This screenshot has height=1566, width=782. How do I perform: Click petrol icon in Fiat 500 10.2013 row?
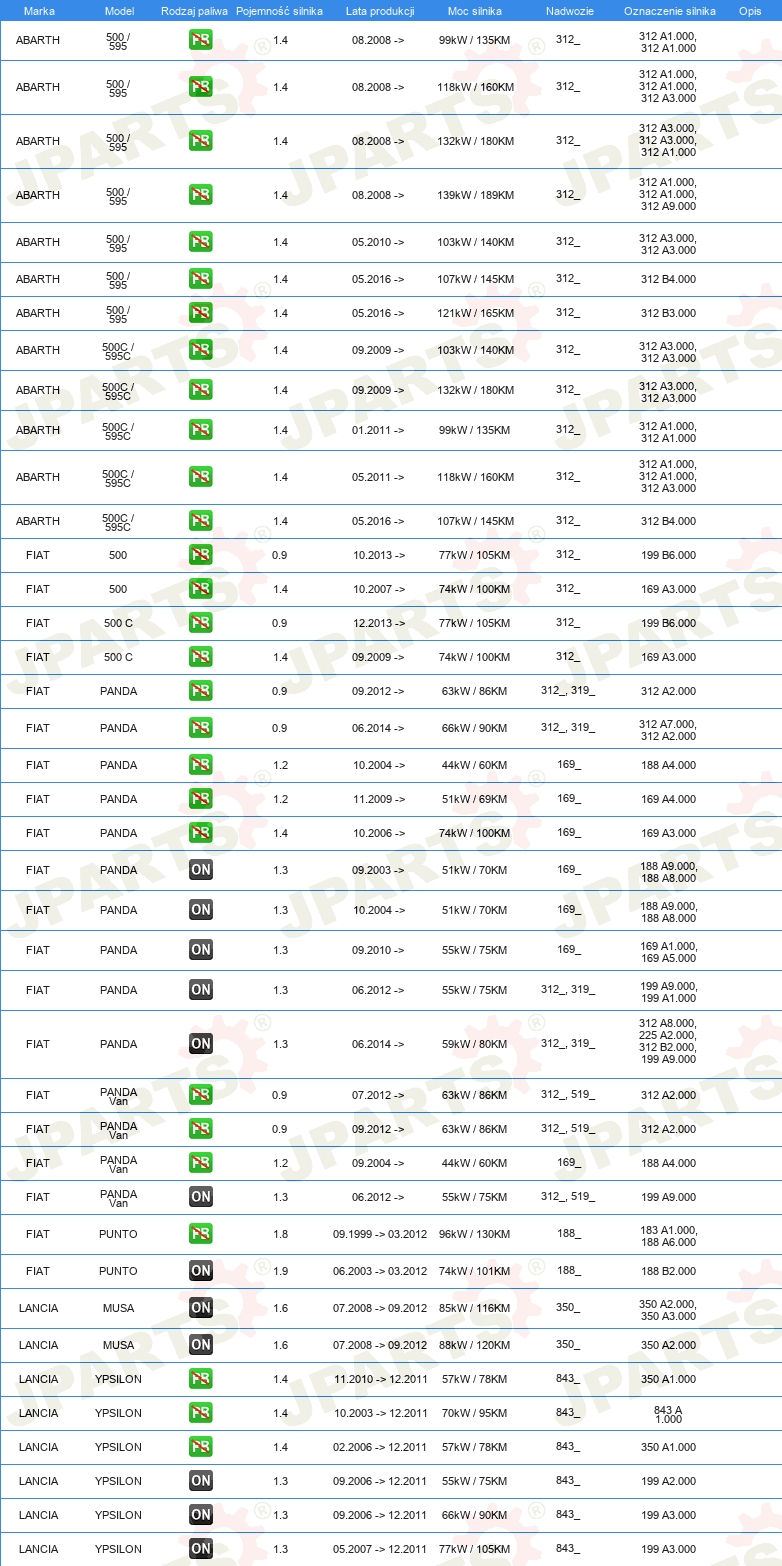click(201, 555)
